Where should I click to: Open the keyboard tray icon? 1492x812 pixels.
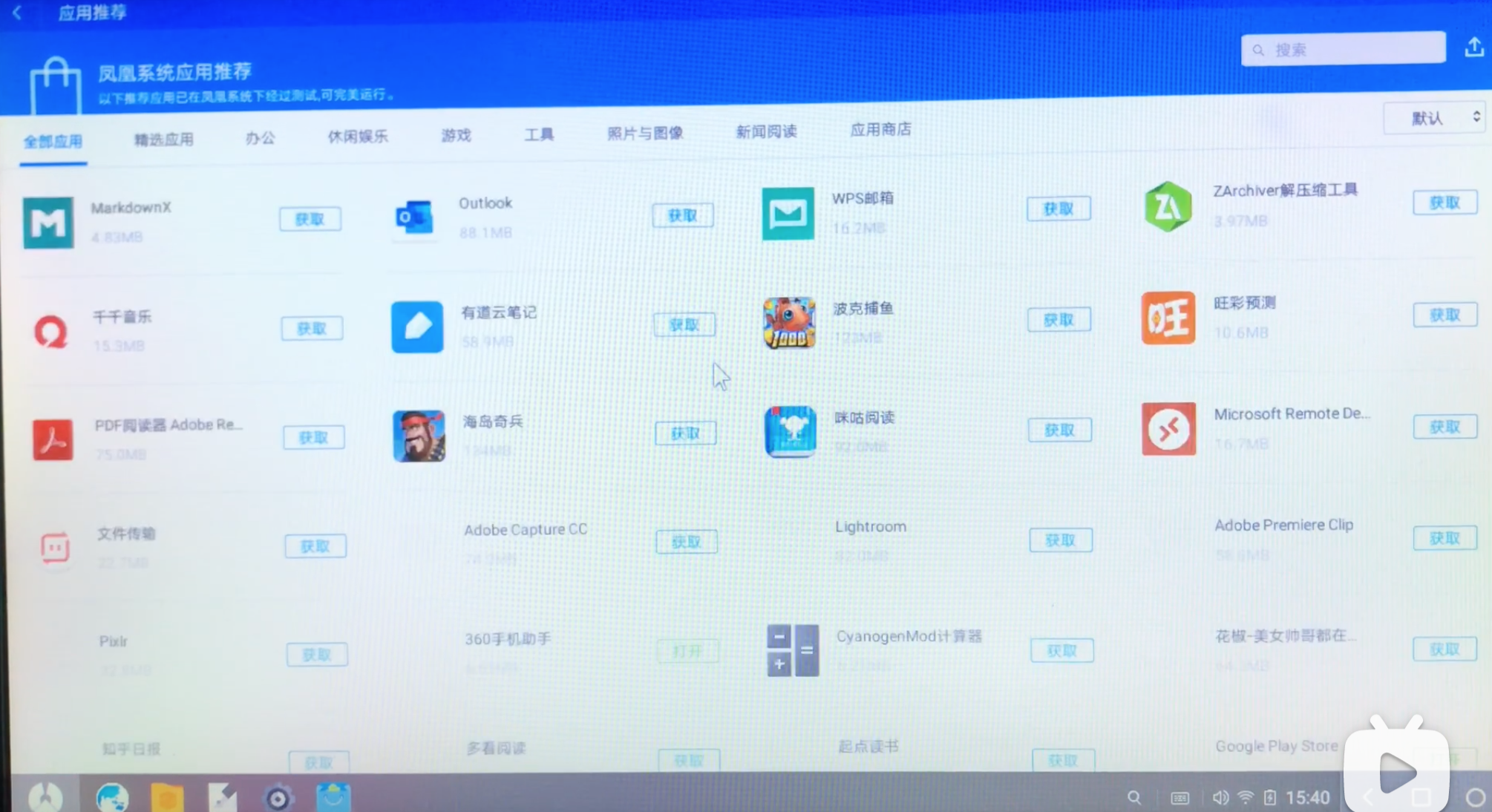click(x=1179, y=799)
